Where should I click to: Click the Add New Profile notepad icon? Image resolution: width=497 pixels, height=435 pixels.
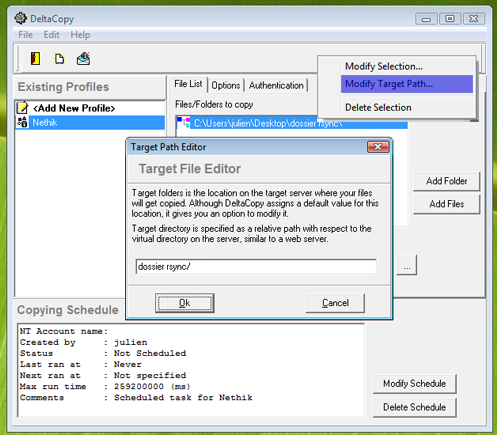tap(23, 108)
